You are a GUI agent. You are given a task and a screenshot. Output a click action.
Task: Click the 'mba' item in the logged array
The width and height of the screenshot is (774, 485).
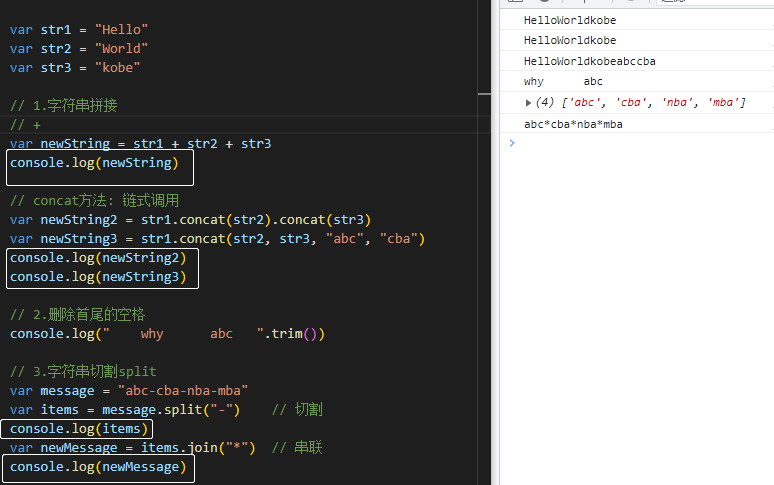pos(722,103)
